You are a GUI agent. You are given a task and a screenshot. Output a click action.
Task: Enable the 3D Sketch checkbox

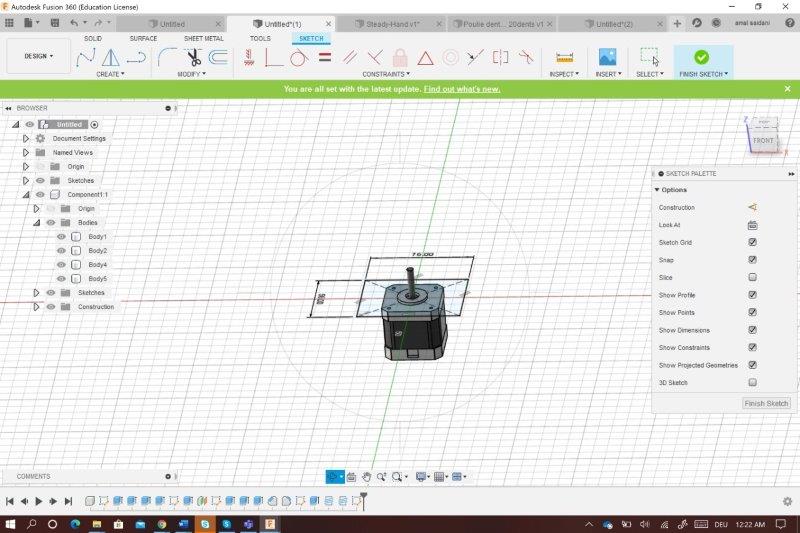coord(753,383)
